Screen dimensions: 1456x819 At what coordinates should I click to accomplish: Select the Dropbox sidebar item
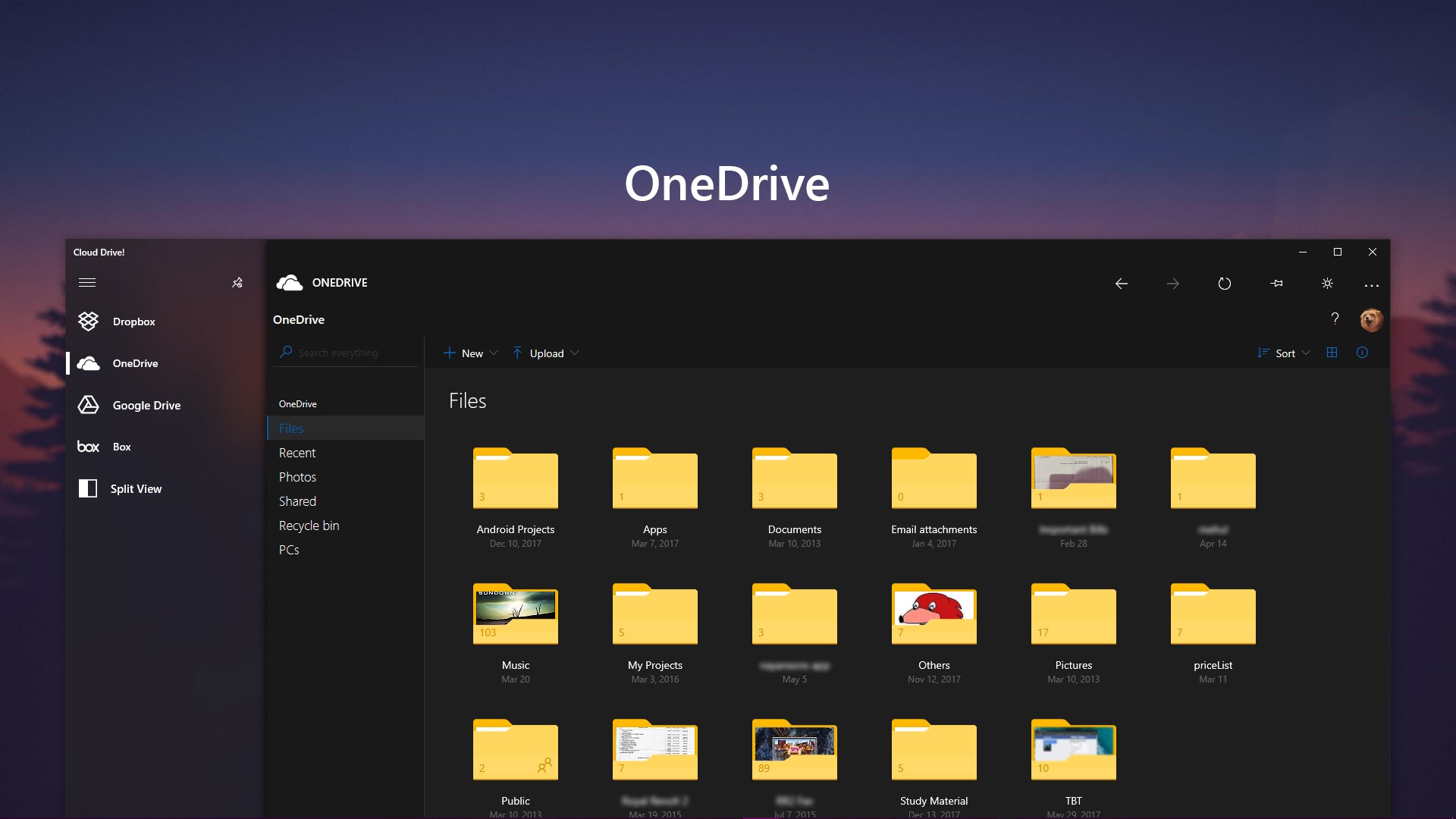pyautogui.click(x=133, y=322)
